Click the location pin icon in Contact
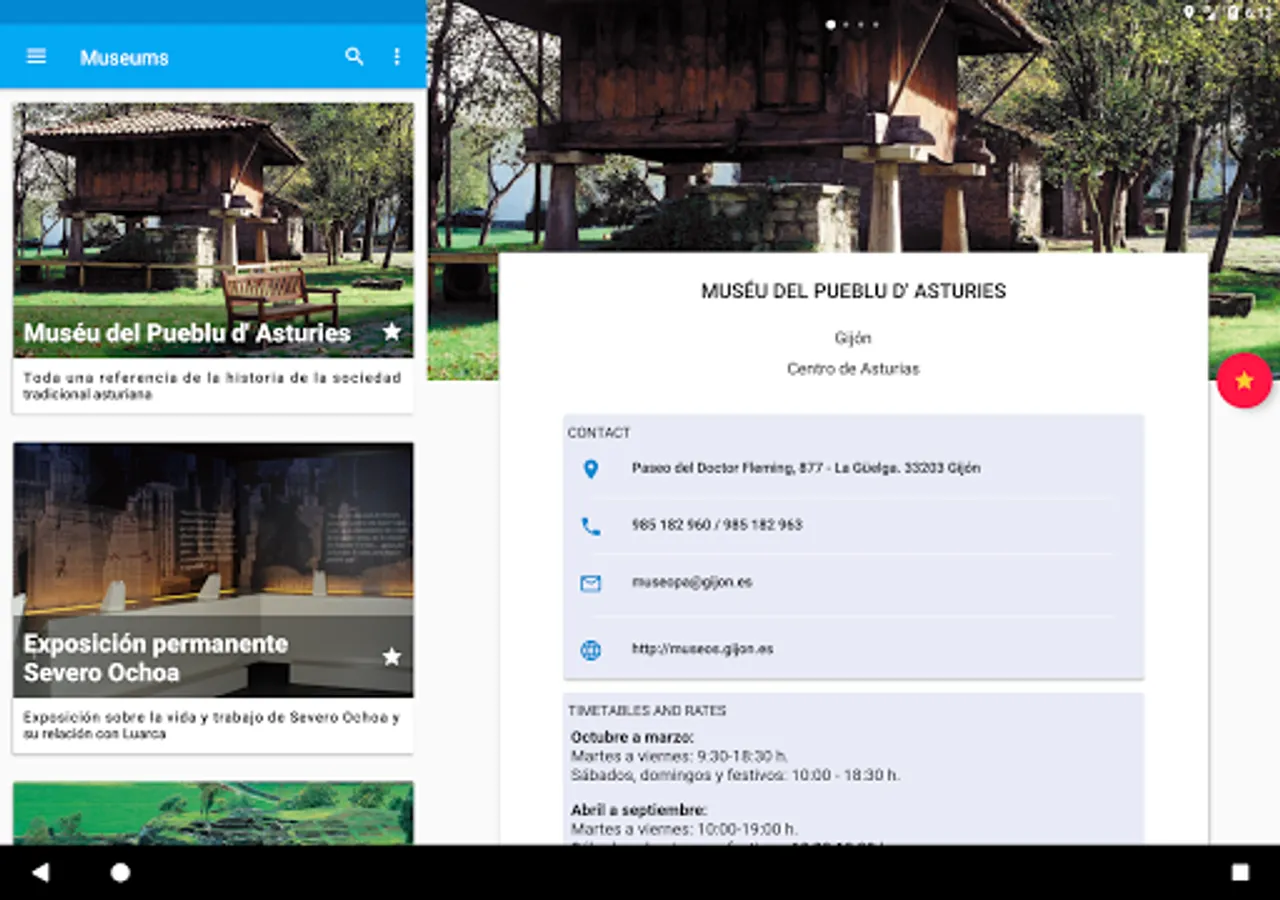1280x900 pixels. point(591,469)
